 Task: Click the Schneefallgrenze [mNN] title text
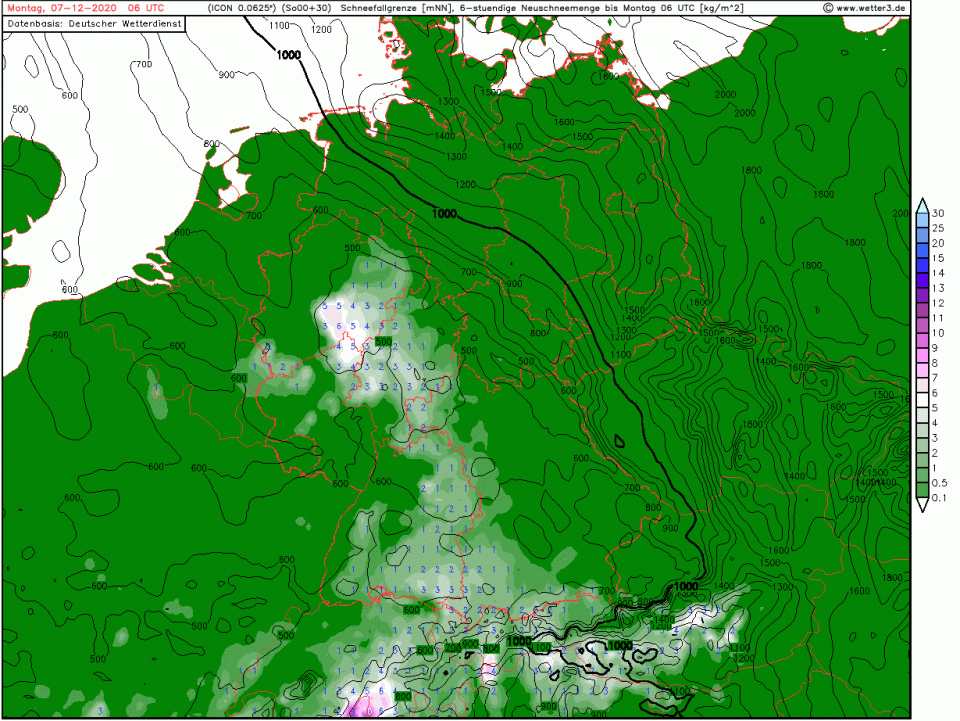[395, 8]
